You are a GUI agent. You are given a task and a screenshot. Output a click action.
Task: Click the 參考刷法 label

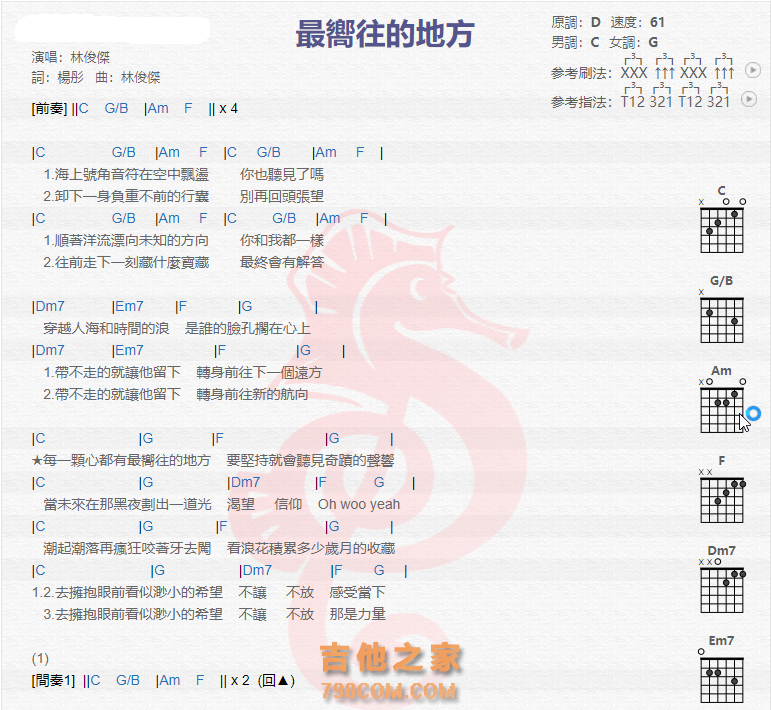(x=579, y=73)
